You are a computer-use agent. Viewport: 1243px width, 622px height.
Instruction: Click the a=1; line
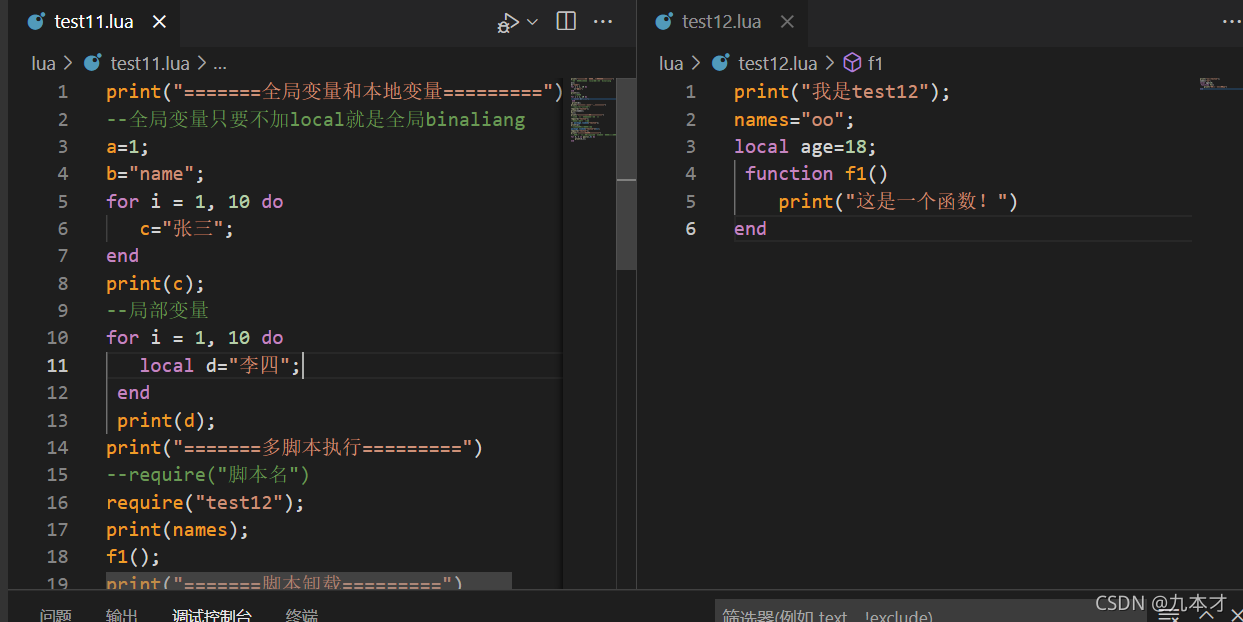tap(128, 146)
